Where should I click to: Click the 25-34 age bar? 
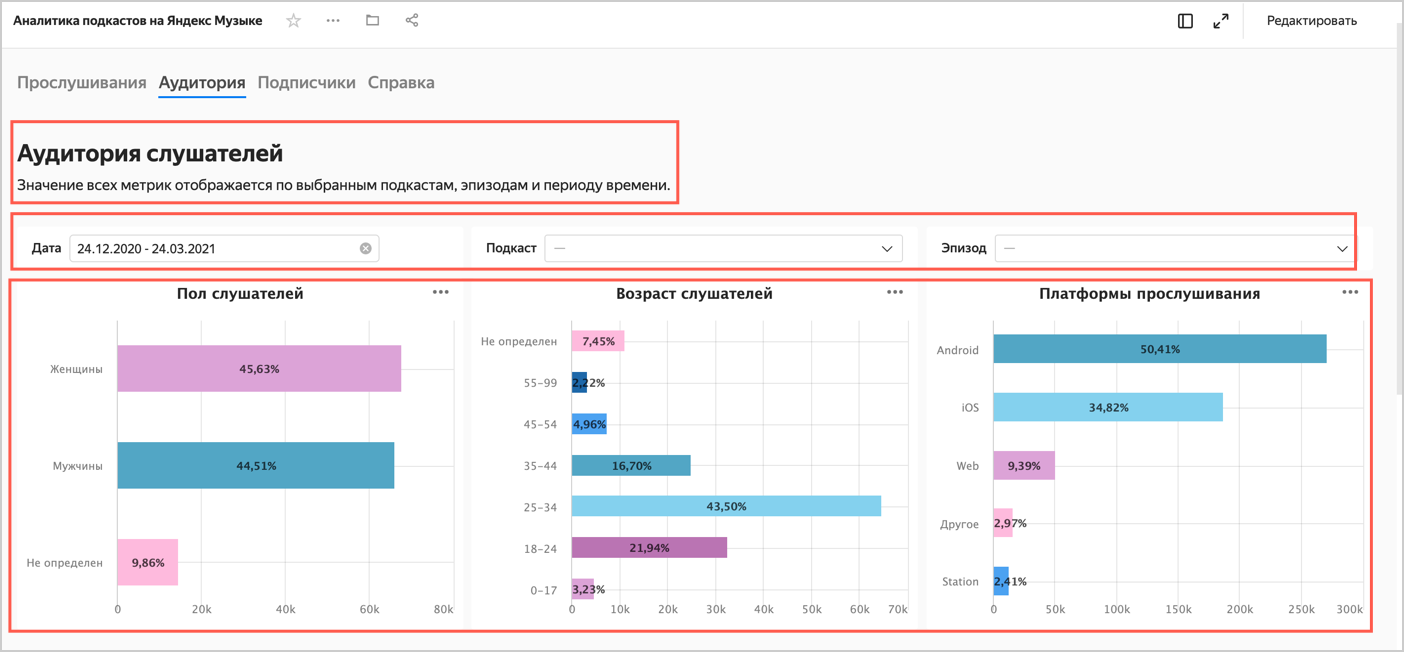tap(725, 506)
